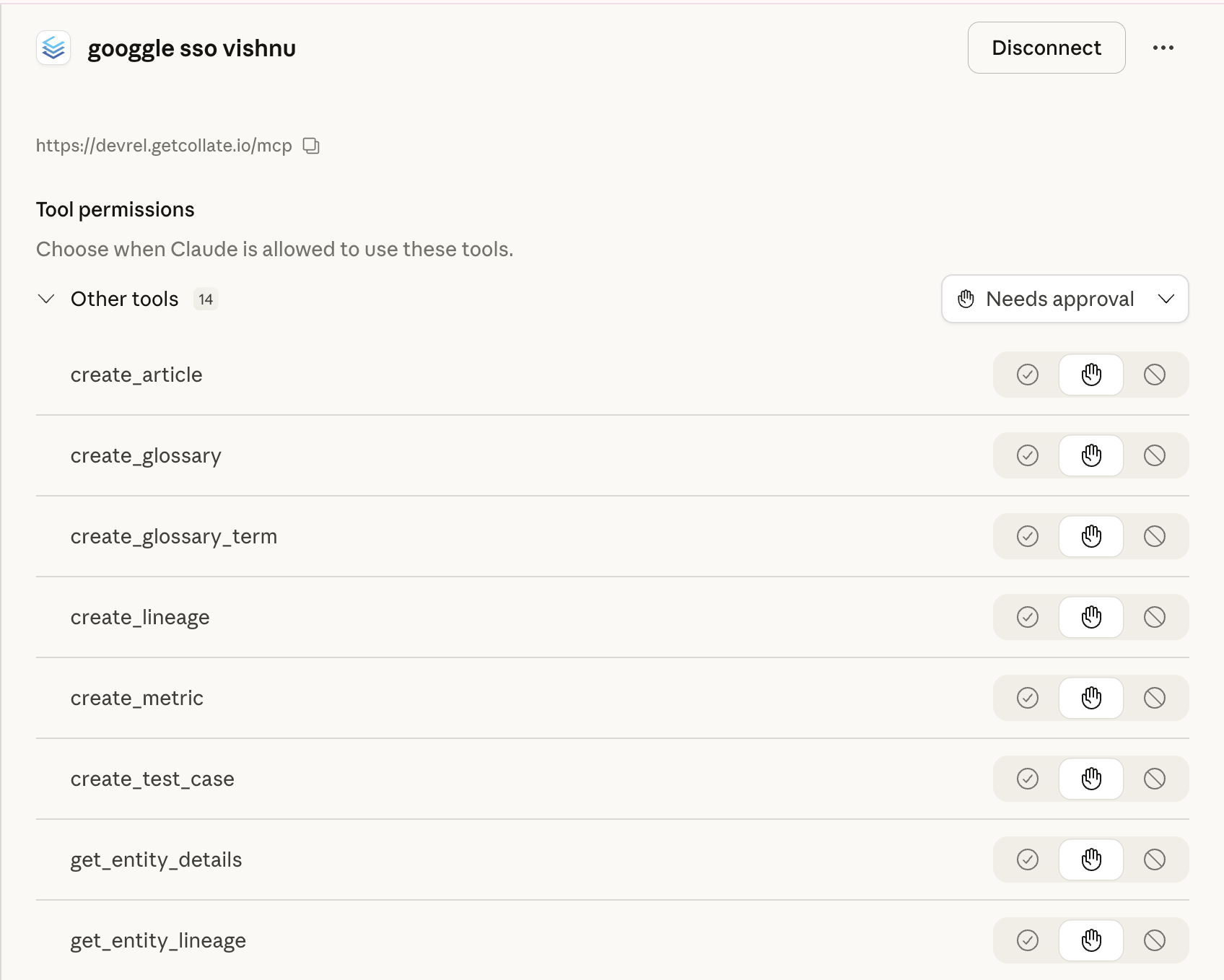
Task: Block the create_article tool
Action: (1155, 375)
